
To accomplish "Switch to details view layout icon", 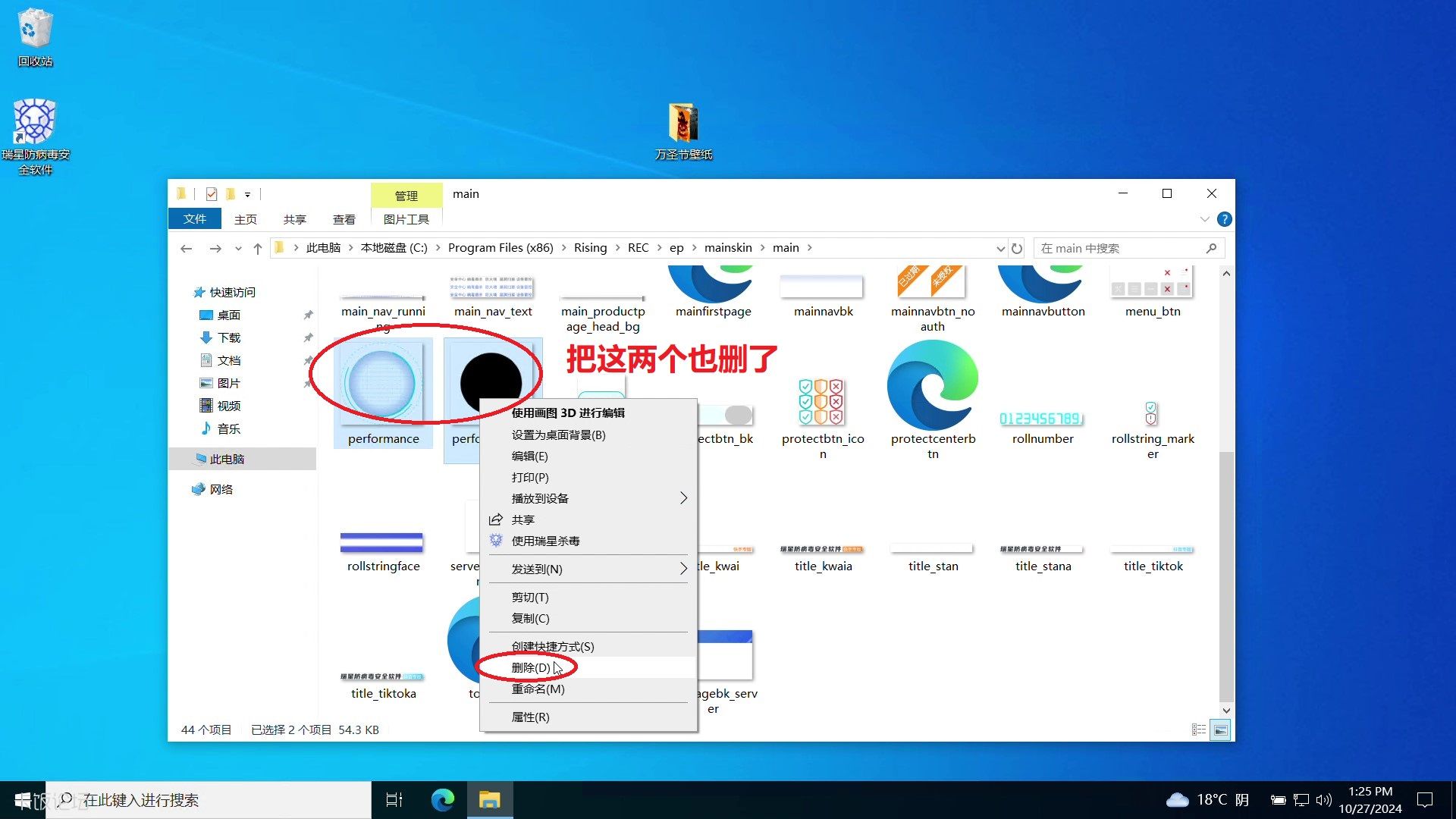I will point(1199,730).
